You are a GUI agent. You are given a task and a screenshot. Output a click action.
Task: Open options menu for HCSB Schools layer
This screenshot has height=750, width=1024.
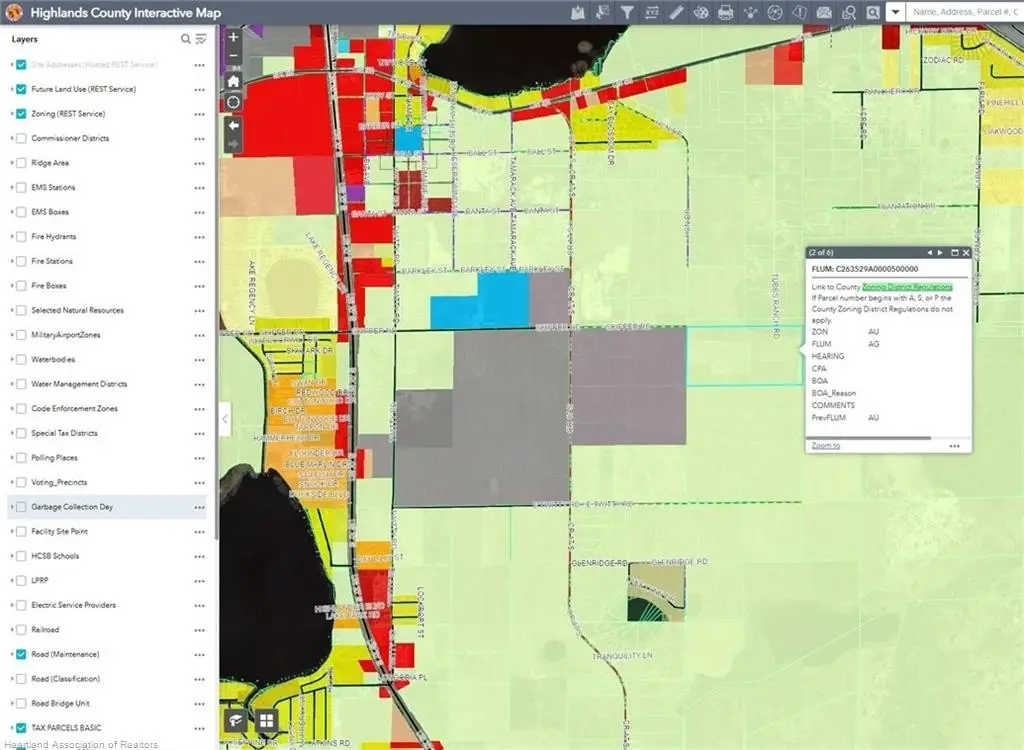[x=199, y=557]
